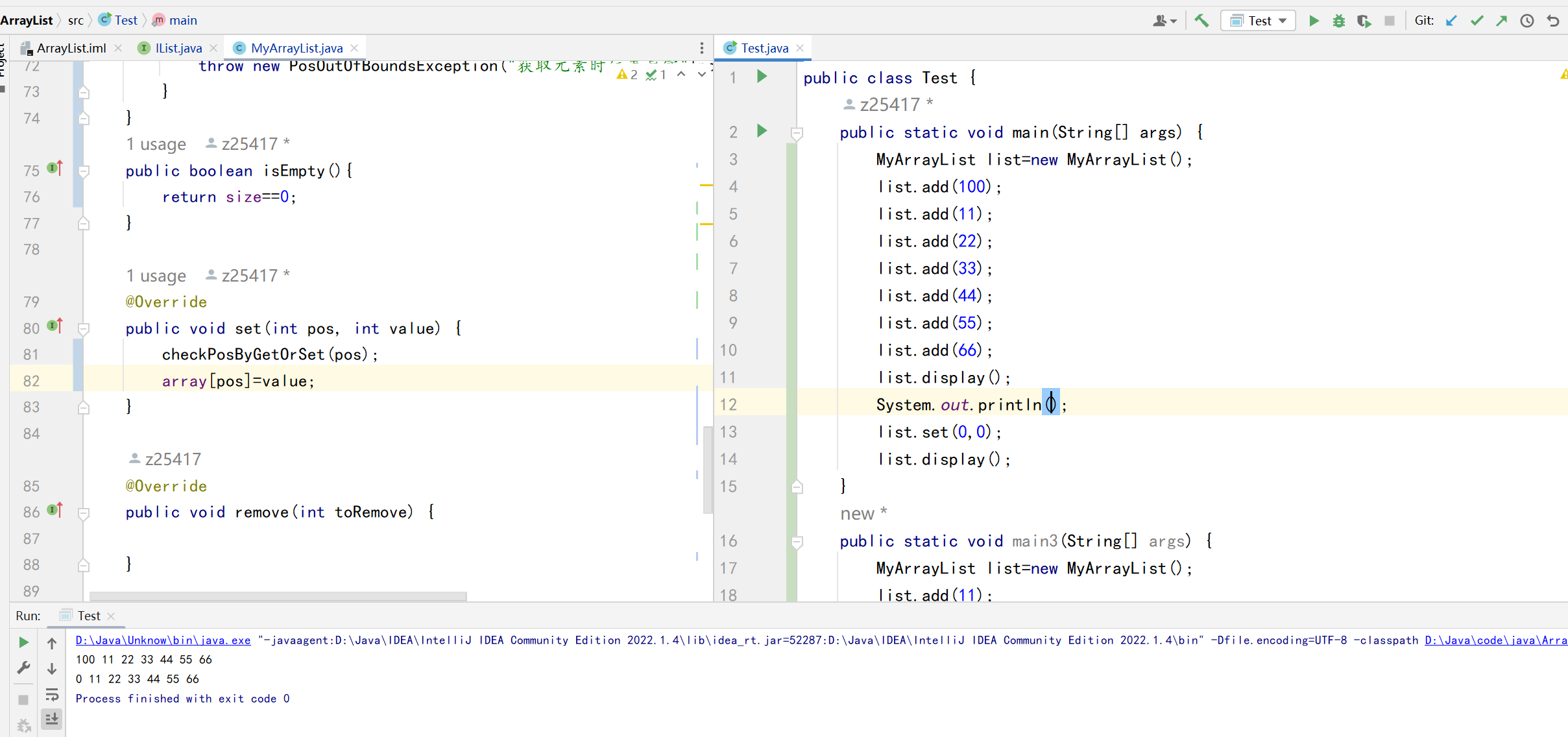This screenshot has width=1568, height=737.
Task: Click 'Process finished with exit code 0'
Action: [182, 699]
